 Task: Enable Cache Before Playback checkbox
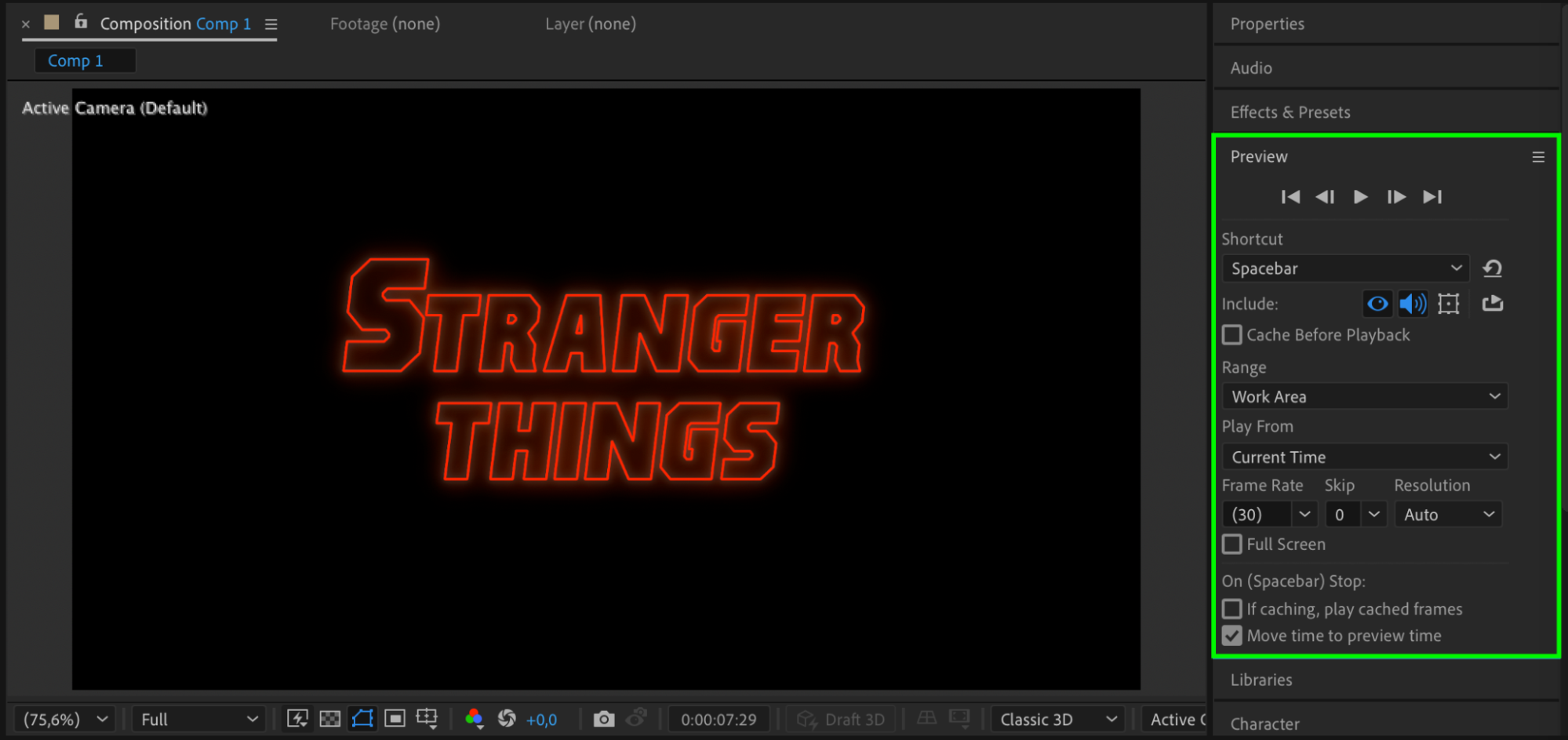point(1232,335)
